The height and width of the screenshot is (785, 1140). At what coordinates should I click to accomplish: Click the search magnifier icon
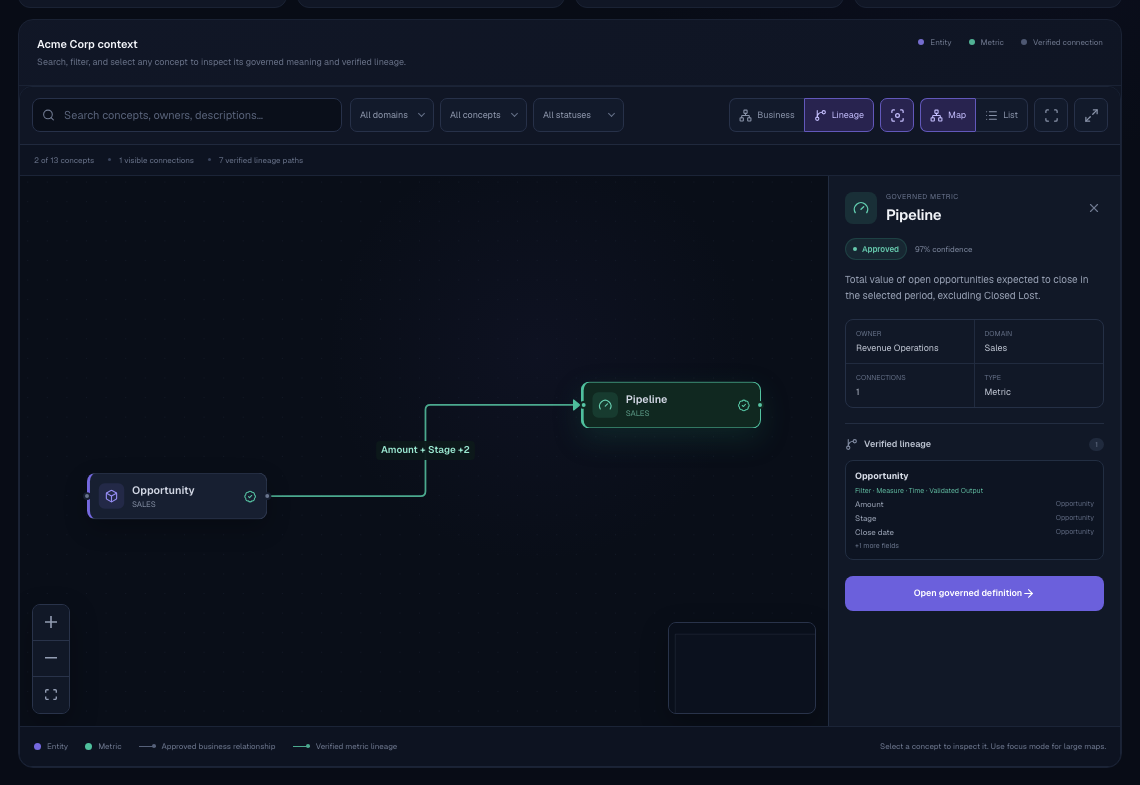coord(49,115)
